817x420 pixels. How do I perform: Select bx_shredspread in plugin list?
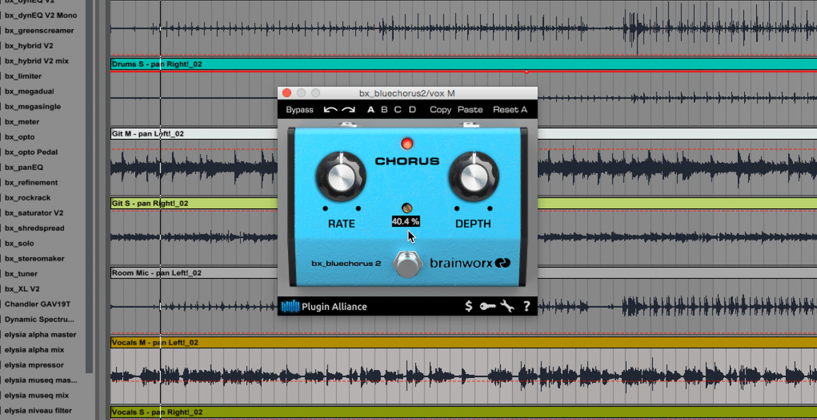coord(34,228)
